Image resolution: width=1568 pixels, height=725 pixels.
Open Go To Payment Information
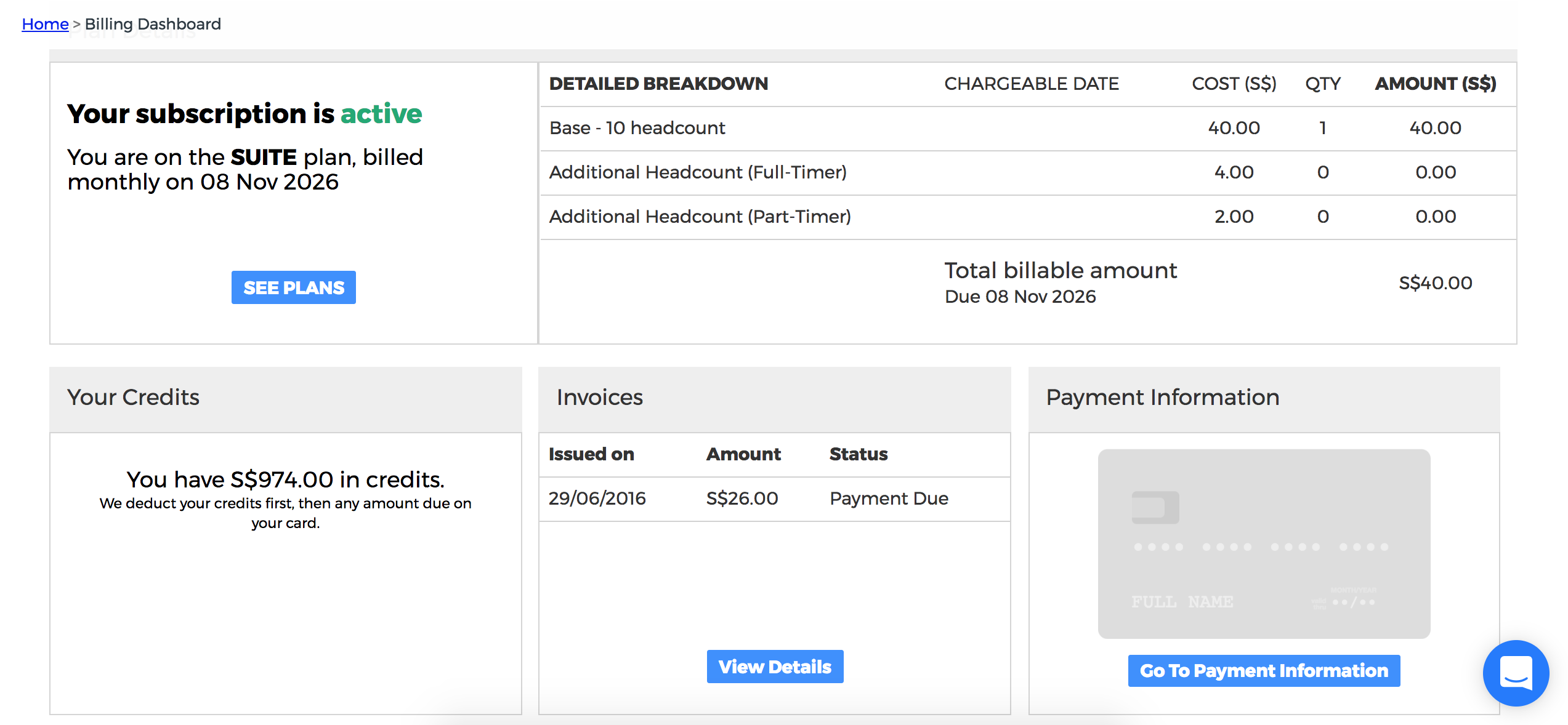coord(1264,670)
